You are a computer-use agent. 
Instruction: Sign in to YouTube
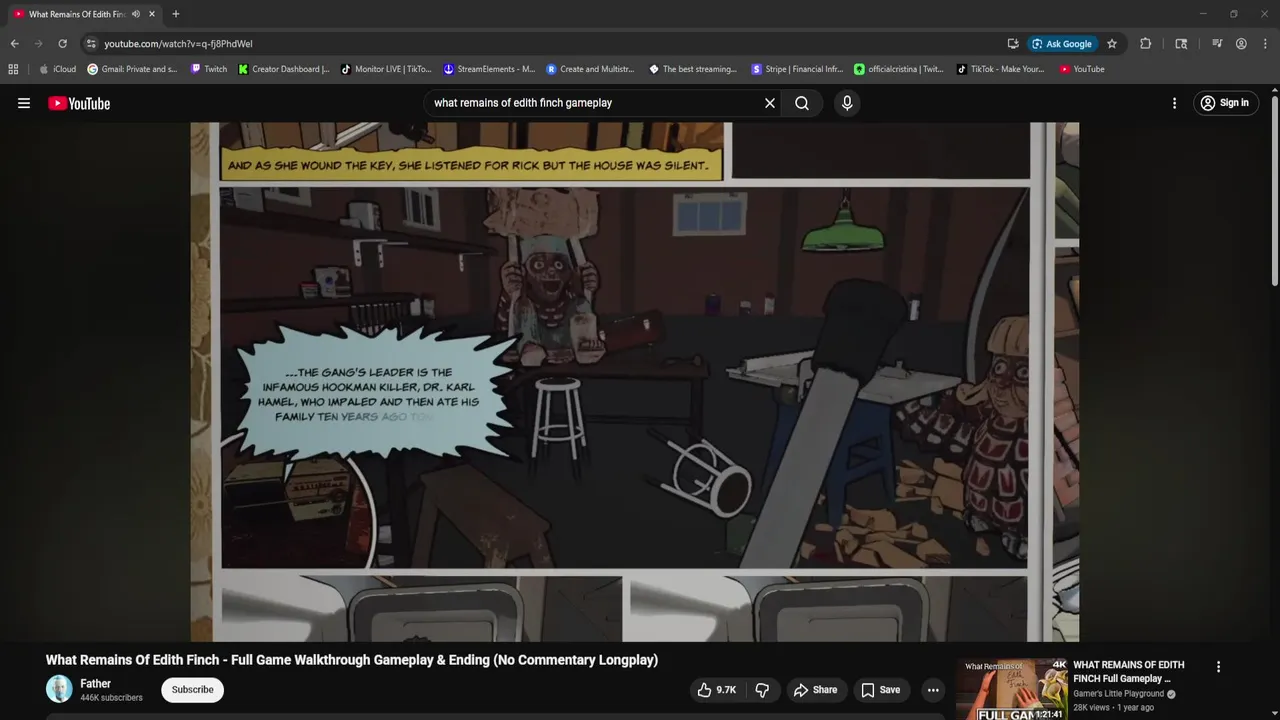pyautogui.click(x=1225, y=103)
